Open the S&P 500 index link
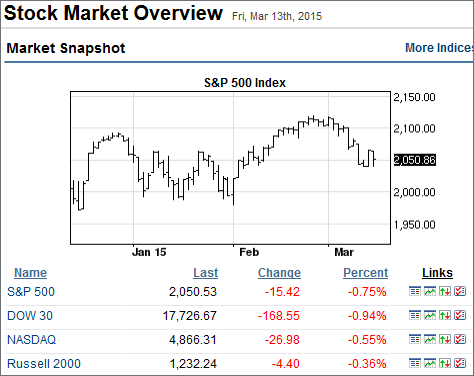The width and height of the screenshot is (474, 376). click(31, 292)
